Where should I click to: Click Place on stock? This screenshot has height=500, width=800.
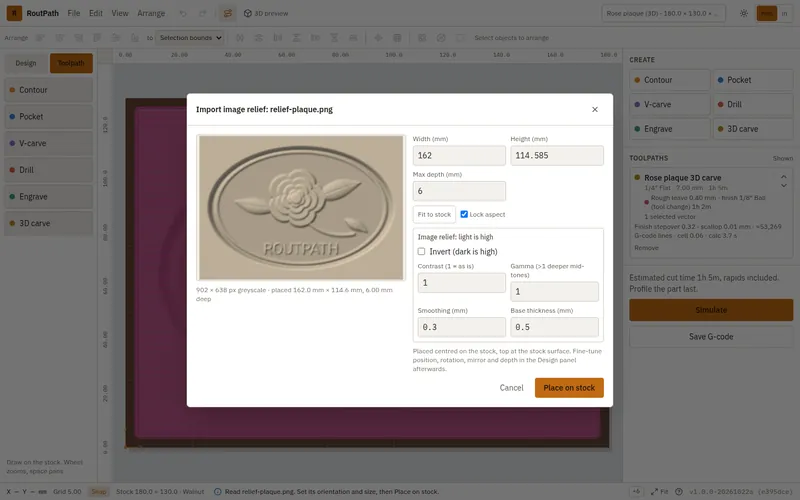569,388
